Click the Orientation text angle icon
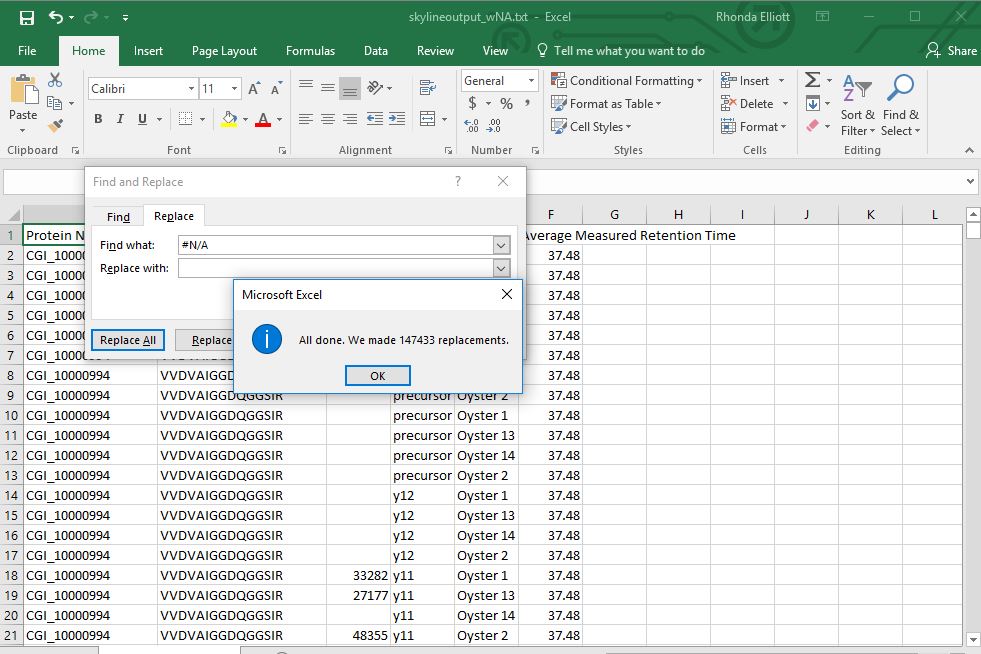 375,88
